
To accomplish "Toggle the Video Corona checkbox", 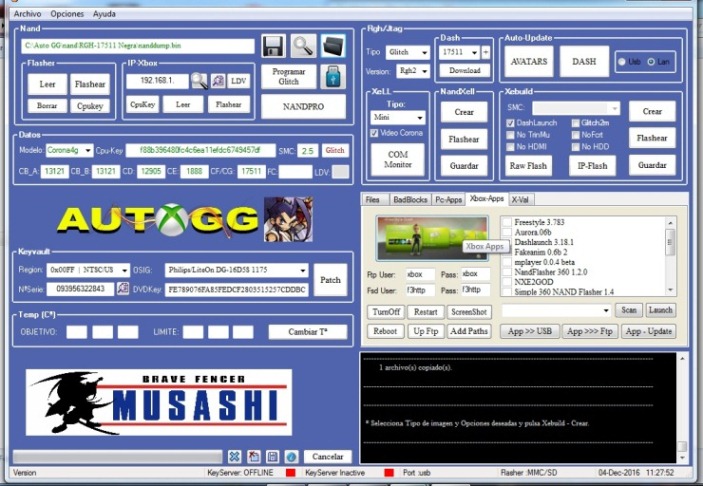I will (374, 133).
